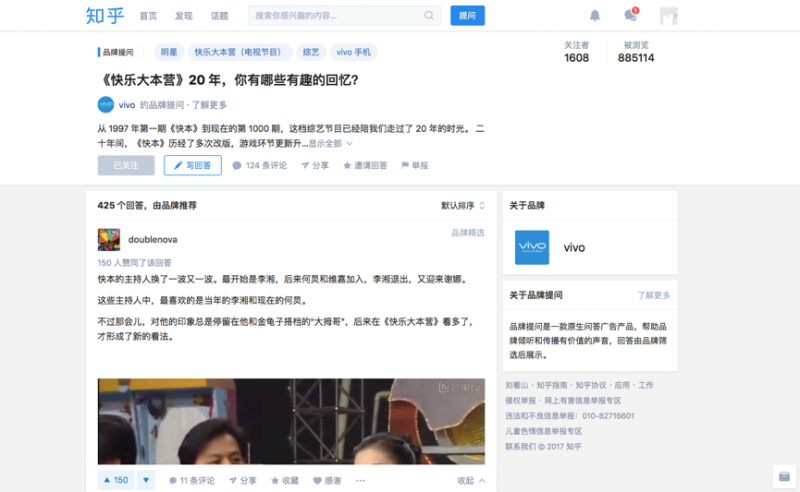Image resolution: width=800 pixels, height=492 pixels.
Task: Go to 话题 in the navigation
Action: click(219, 16)
